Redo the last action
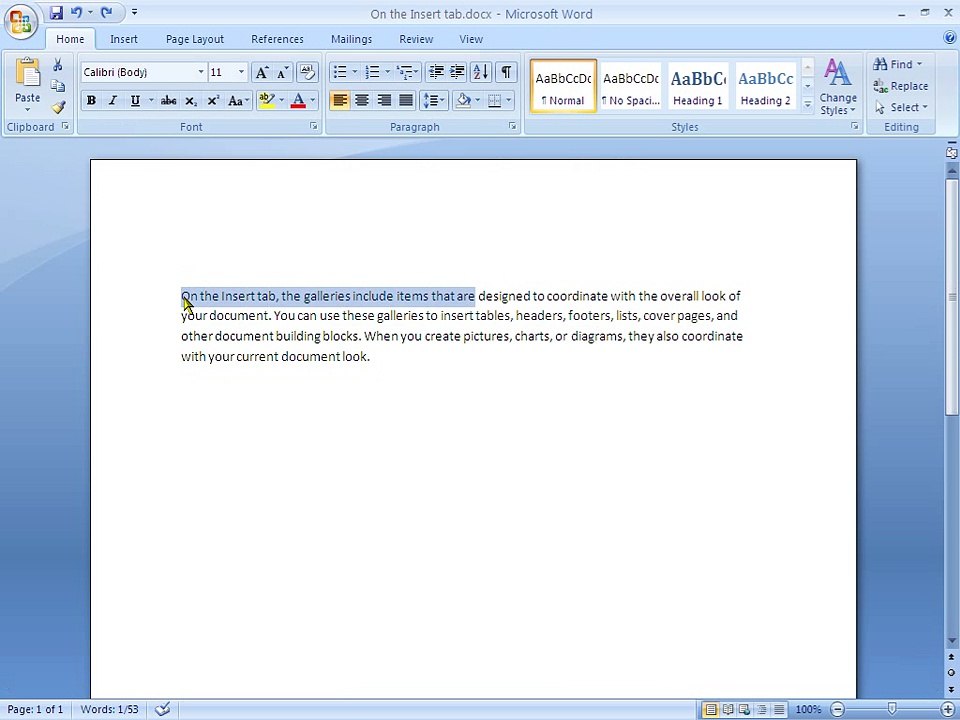The width and height of the screenshot is (960, 720). pos(107,13)
